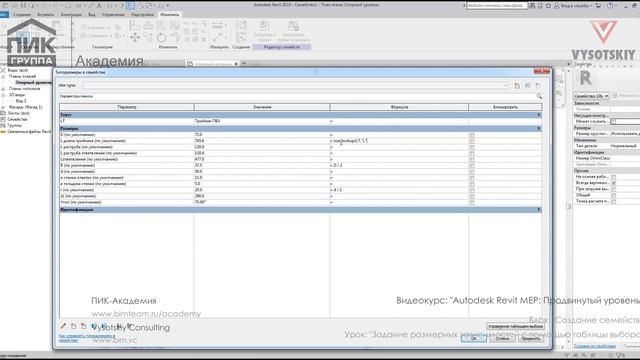Select 'Связанные файлы Revit' in project browser
The image size is (640, 360).
click(29, 131)
